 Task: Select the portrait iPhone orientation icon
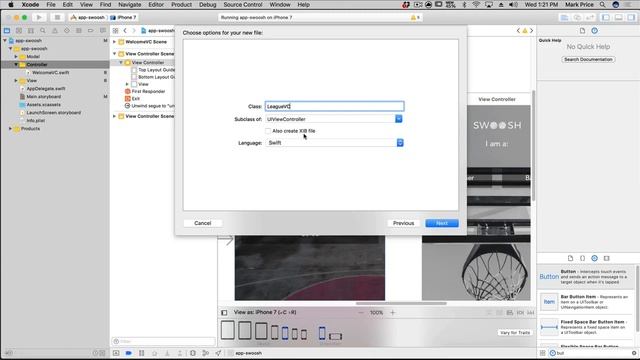point(322,333)
